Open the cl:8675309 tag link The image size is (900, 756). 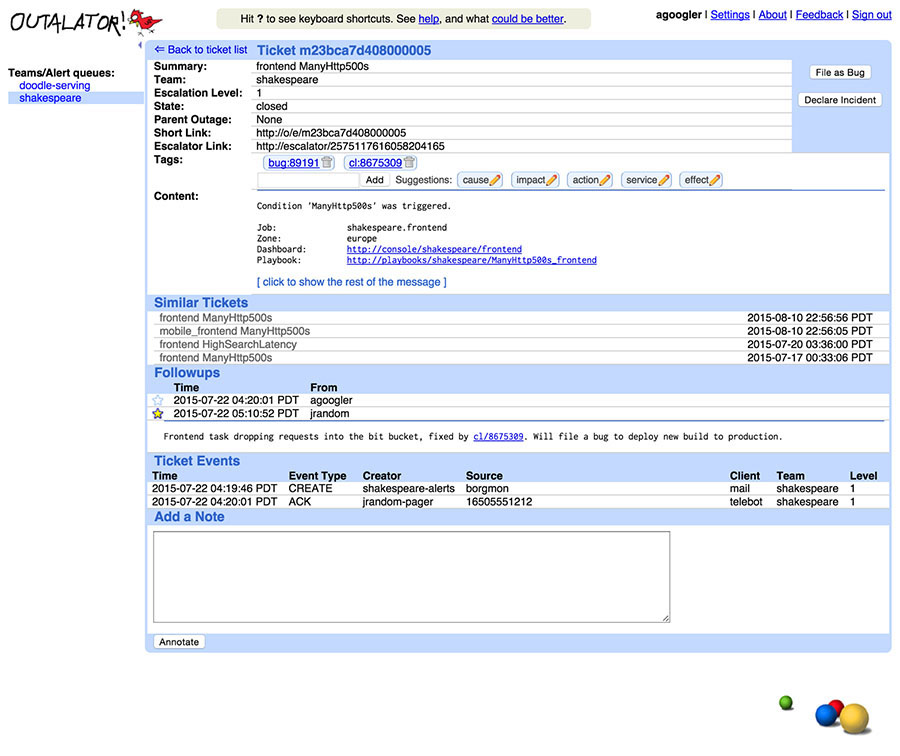(x=375, y=163)
